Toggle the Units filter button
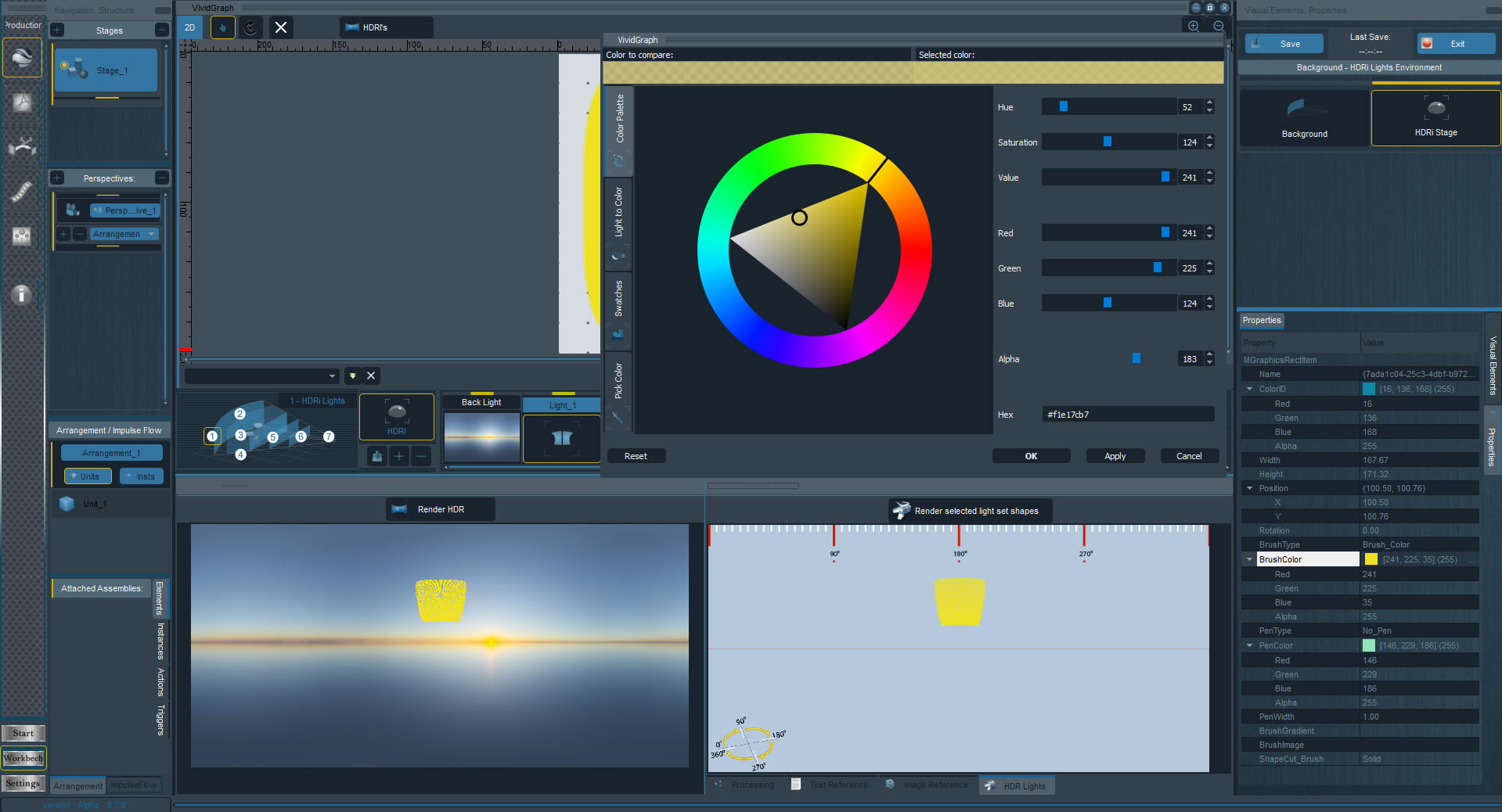The height and width of the screenshot is (812, 1502). click(x=88, y=476)
